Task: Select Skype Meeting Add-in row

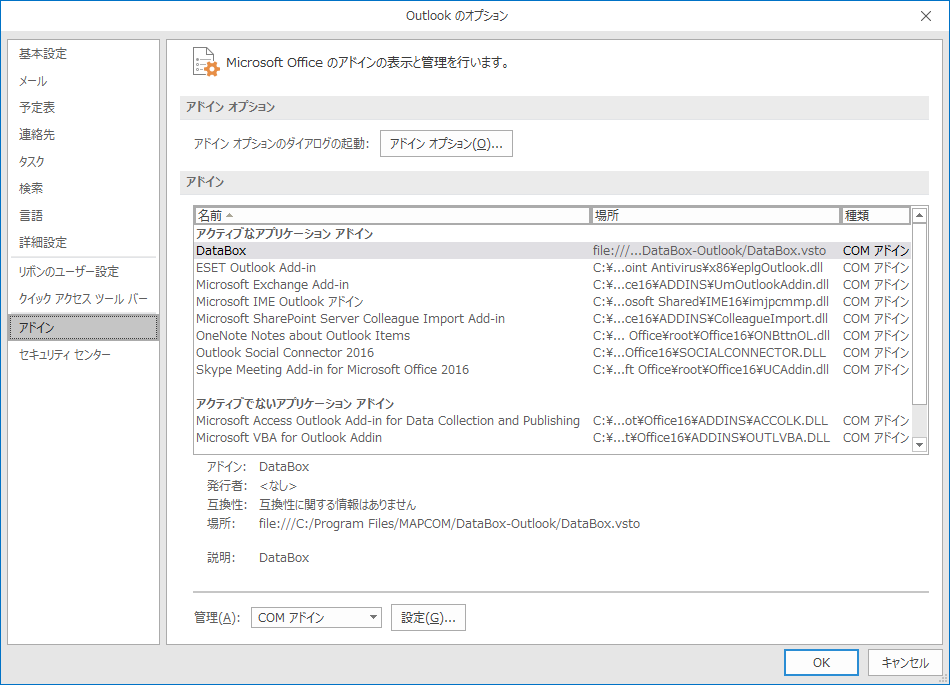Action: [552, 369]
